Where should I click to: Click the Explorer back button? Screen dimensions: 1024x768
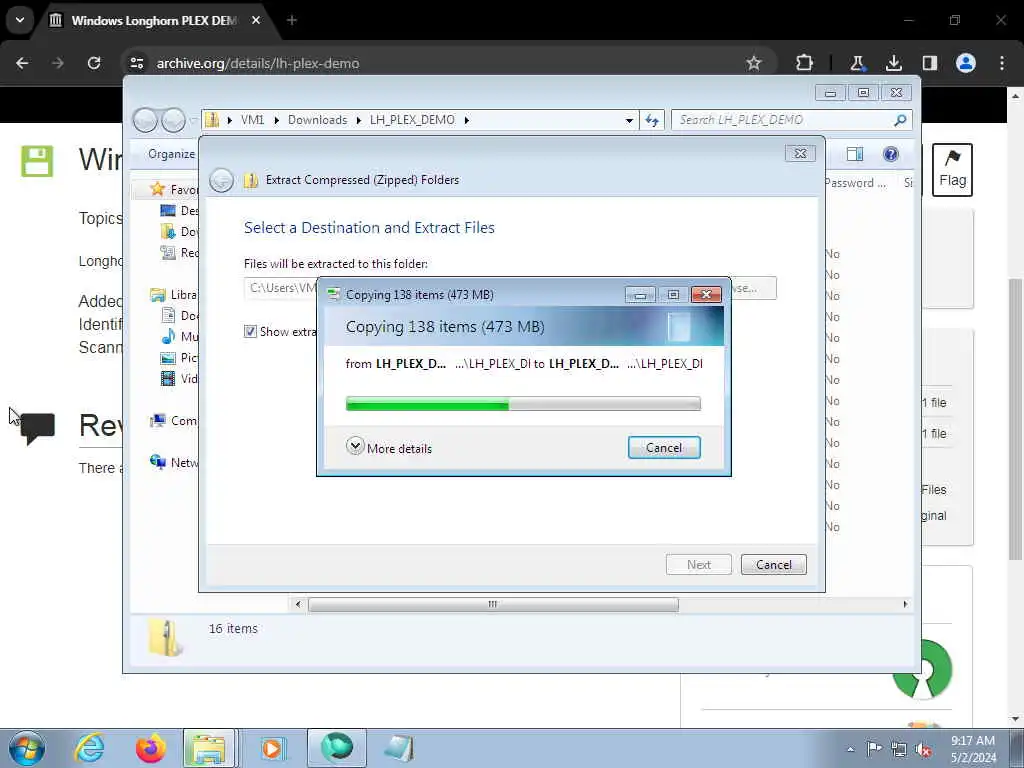[x=145, y=120]
